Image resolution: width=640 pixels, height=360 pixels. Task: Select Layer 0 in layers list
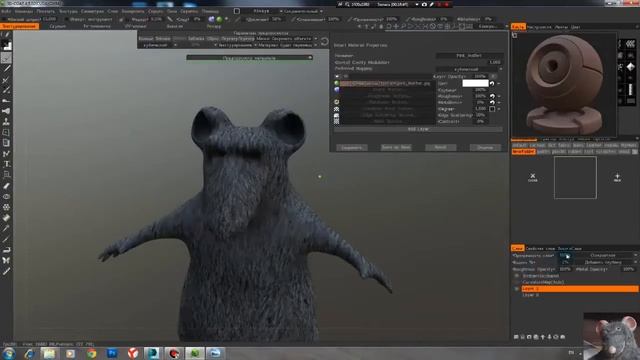531,295
